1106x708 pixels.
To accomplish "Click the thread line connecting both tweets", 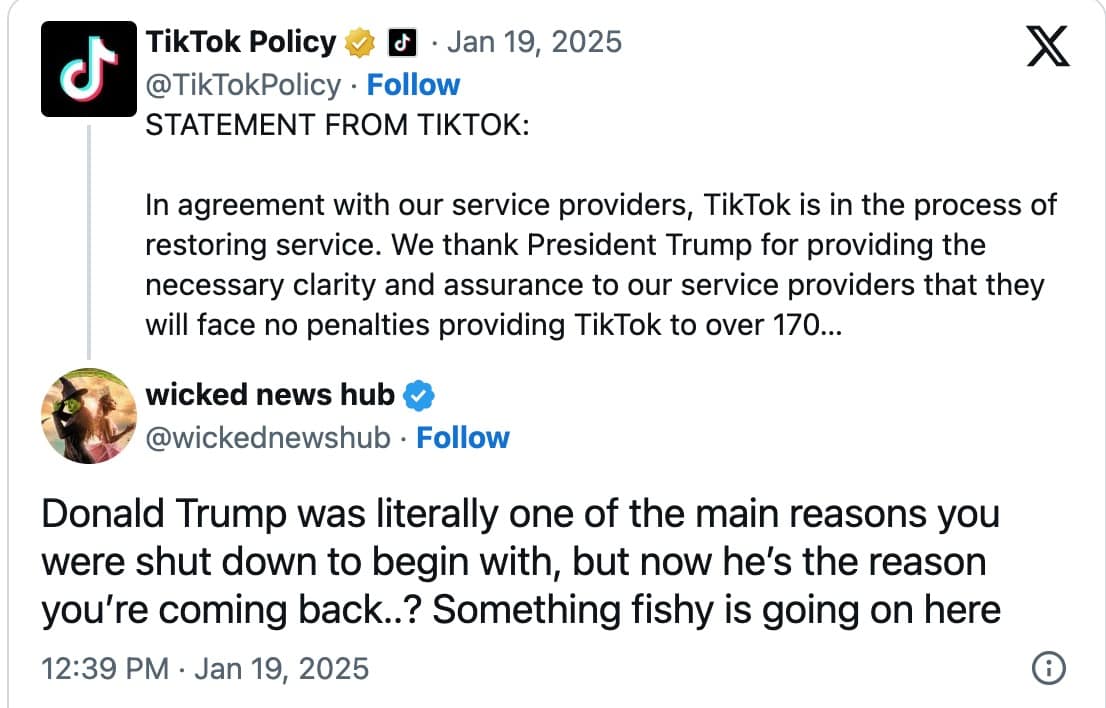I will [x=88, y=240].
